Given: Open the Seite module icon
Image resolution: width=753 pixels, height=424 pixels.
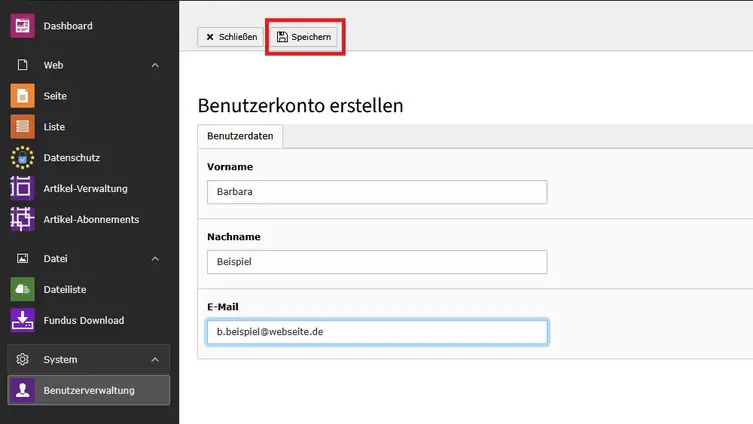Looking at the screenshot, I should tap(22, 96).
